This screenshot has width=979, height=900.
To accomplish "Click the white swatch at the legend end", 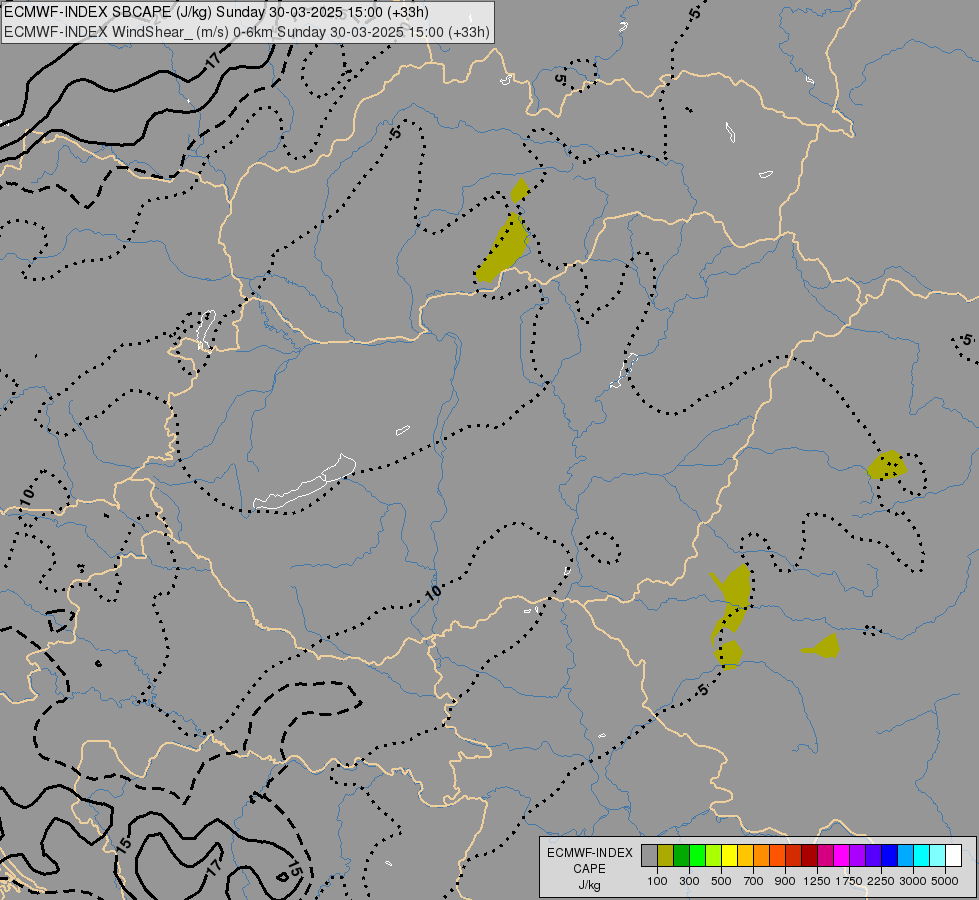I will coord(953,855).
